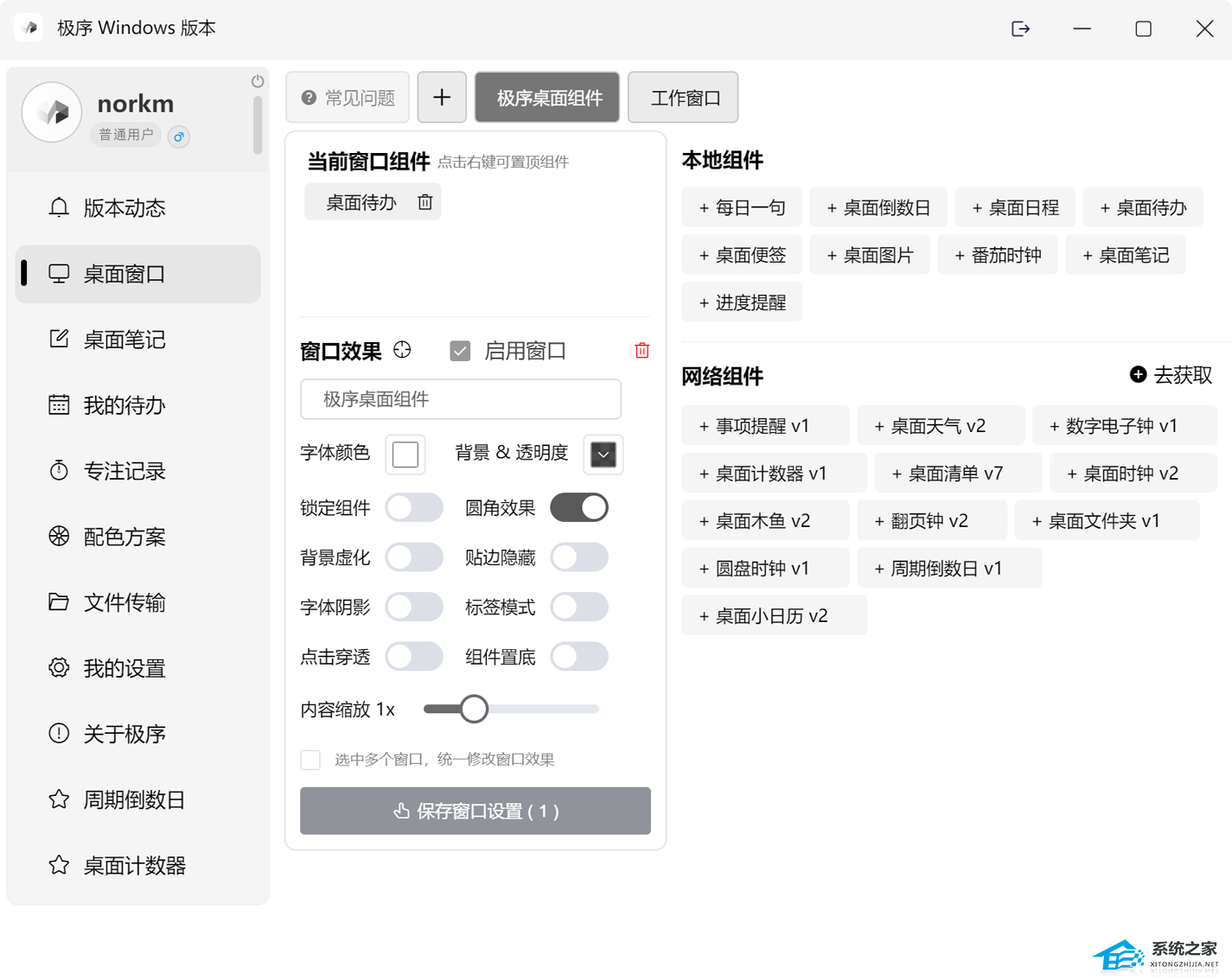
Task: Add the 桌面便签 local widget
Action: pyautogui.click(x=742, y=255)
